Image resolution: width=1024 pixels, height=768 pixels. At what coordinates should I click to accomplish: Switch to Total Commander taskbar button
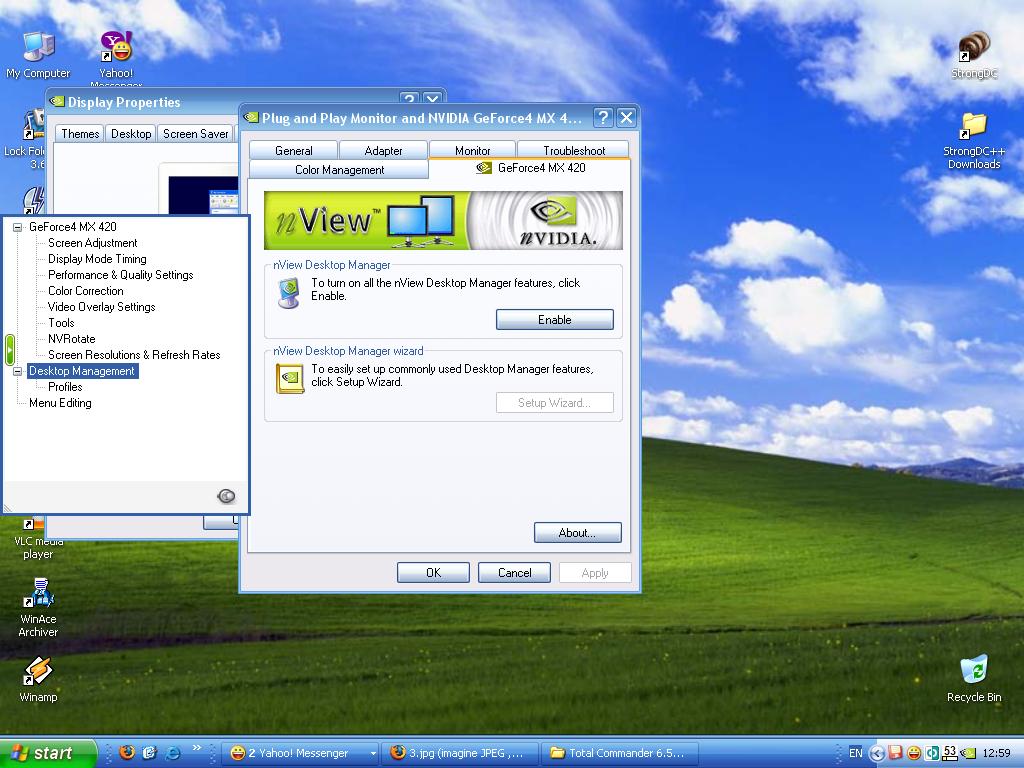(620, 753)
